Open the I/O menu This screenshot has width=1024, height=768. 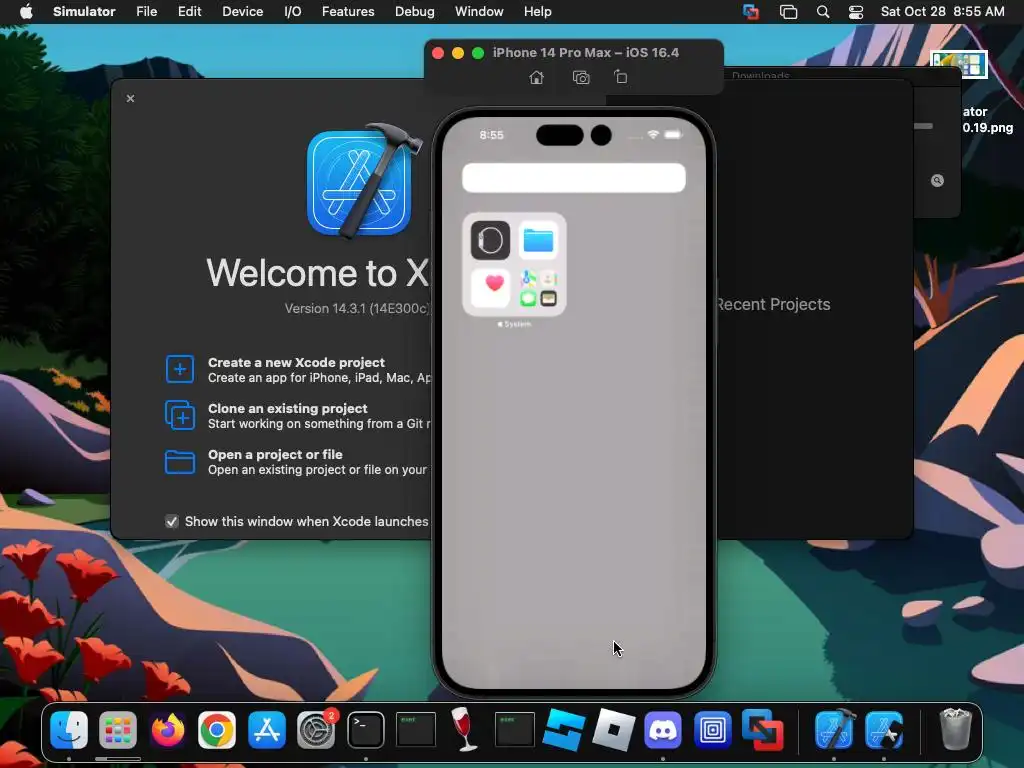point(293,12)
